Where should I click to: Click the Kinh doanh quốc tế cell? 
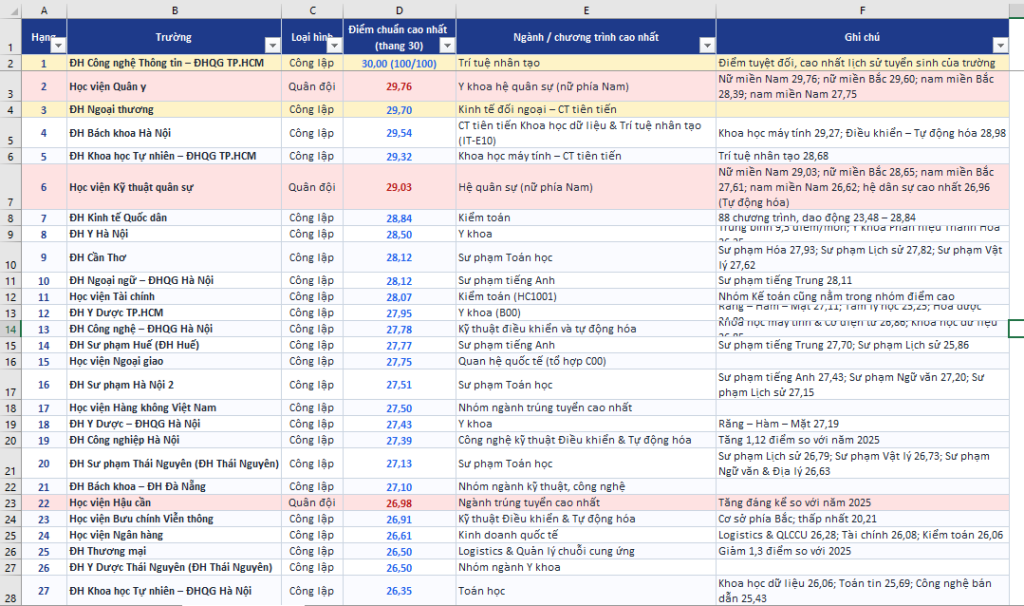tap(586, 535)
